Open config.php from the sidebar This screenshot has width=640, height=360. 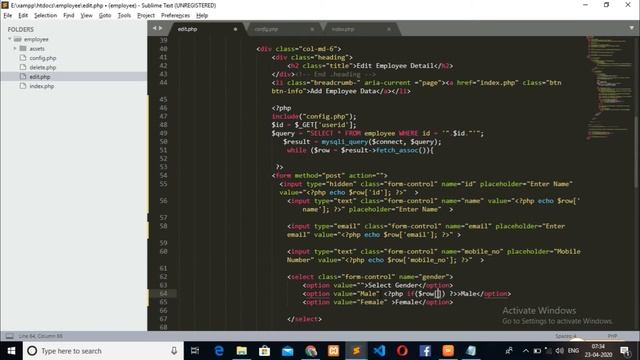pyautogui.click(x=42, y=58)
